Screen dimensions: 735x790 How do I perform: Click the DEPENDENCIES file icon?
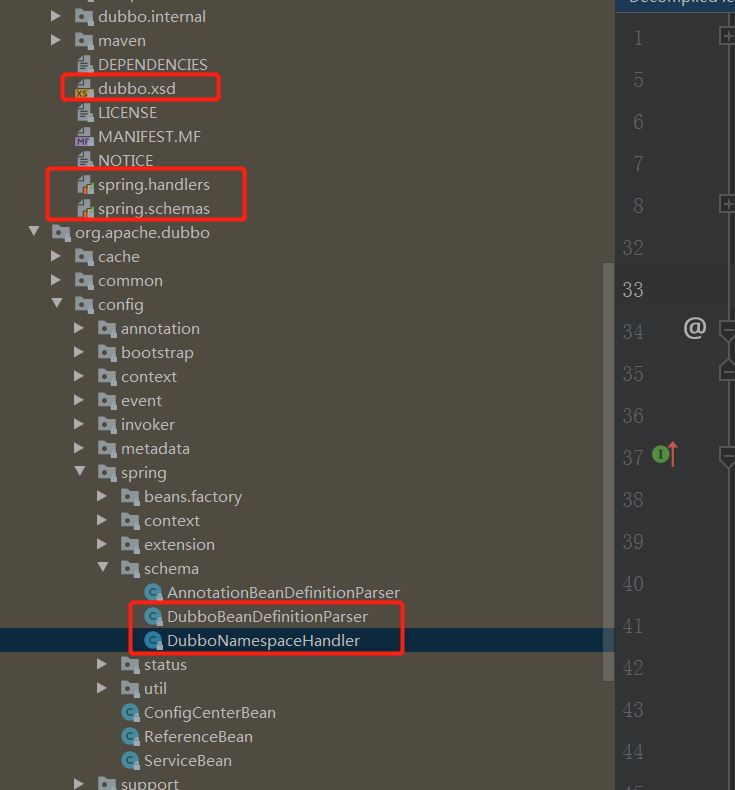[x=86, y=64]
